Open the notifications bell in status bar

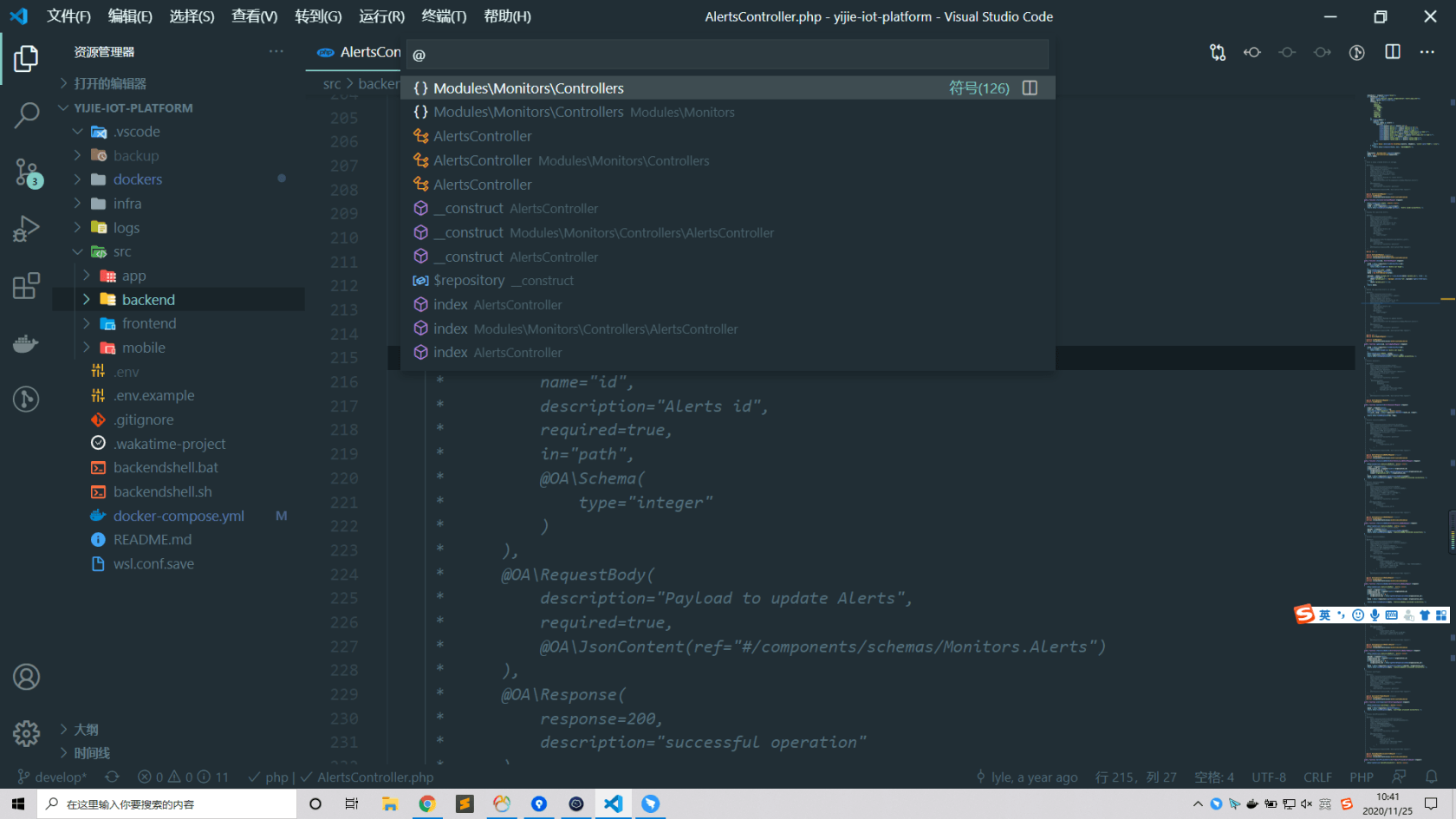click(1432, 777)
